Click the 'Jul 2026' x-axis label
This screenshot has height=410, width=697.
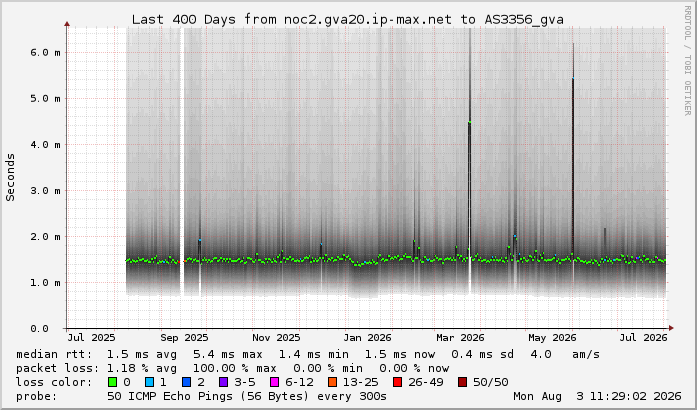tap(644, 338)
